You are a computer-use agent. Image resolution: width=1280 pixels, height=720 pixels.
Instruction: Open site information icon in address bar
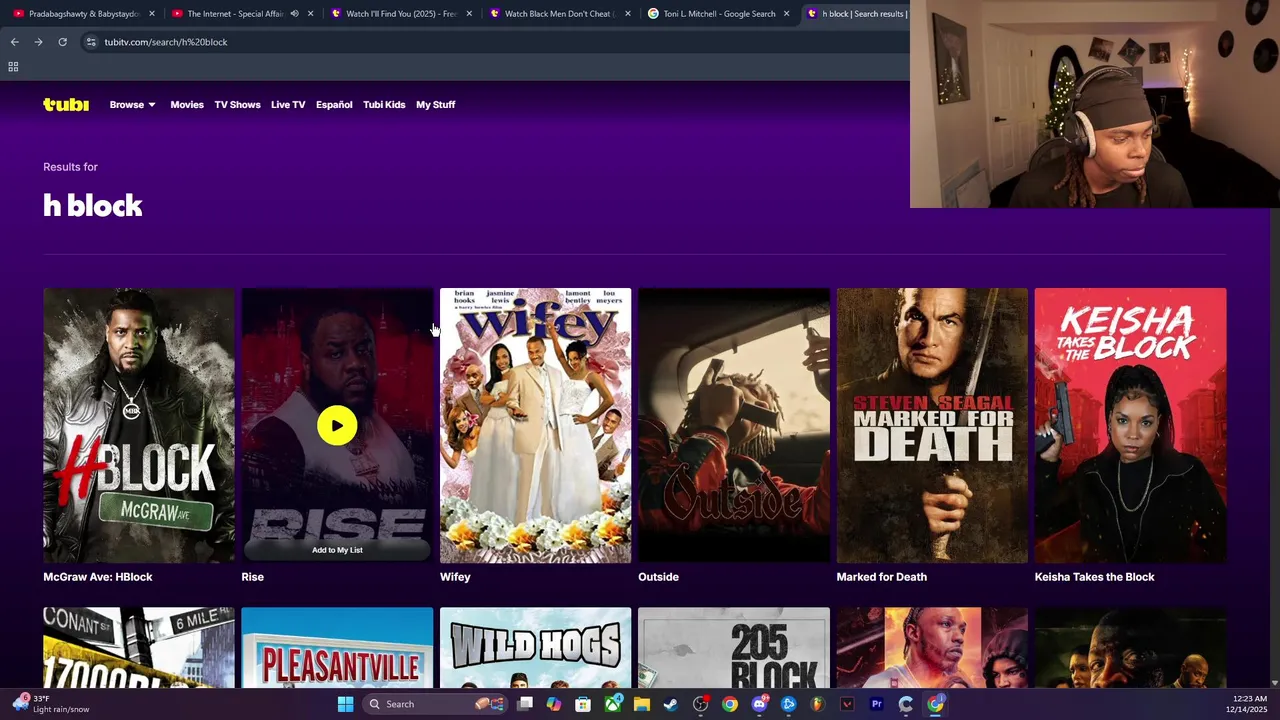(x=91, y=42)
